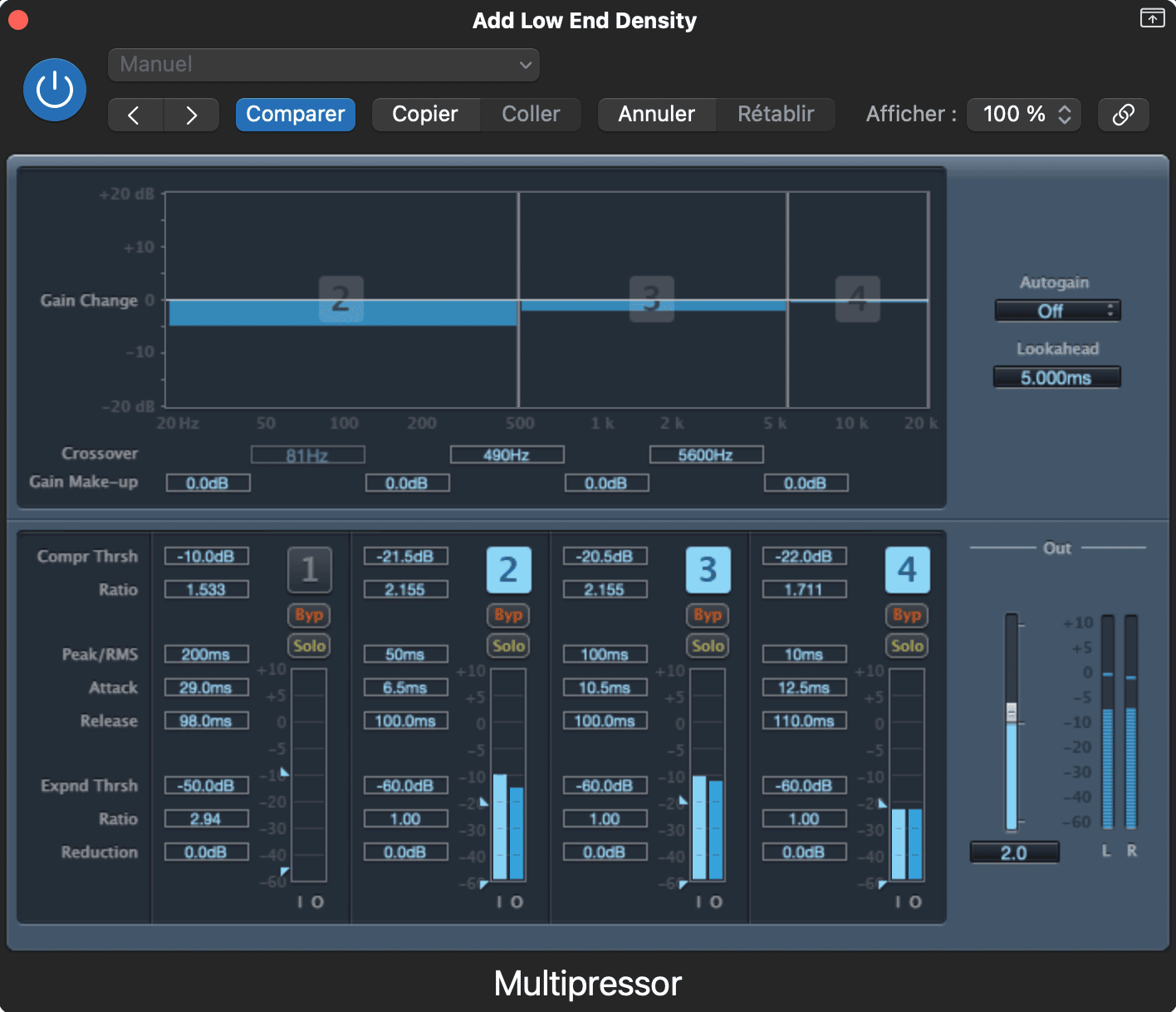Click the 81Hz crossover field

307,454
